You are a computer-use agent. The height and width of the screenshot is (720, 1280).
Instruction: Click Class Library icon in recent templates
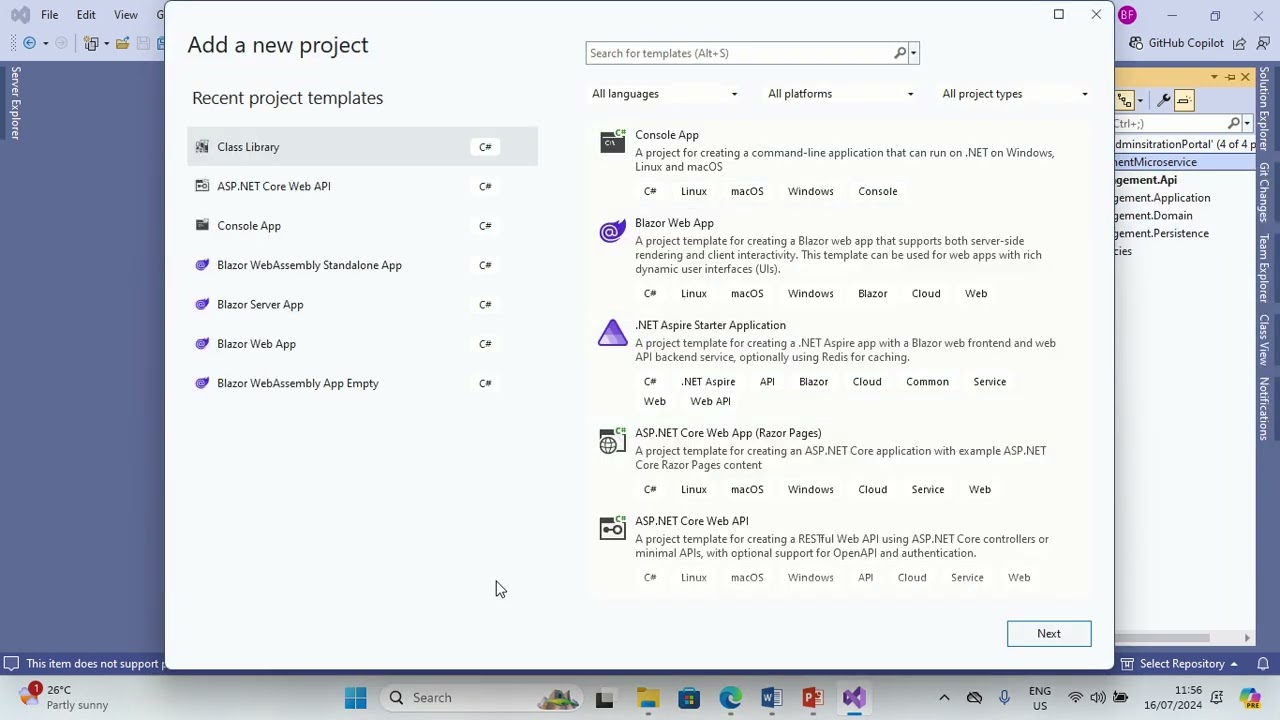pyautogui.click(x=202, y=147)
